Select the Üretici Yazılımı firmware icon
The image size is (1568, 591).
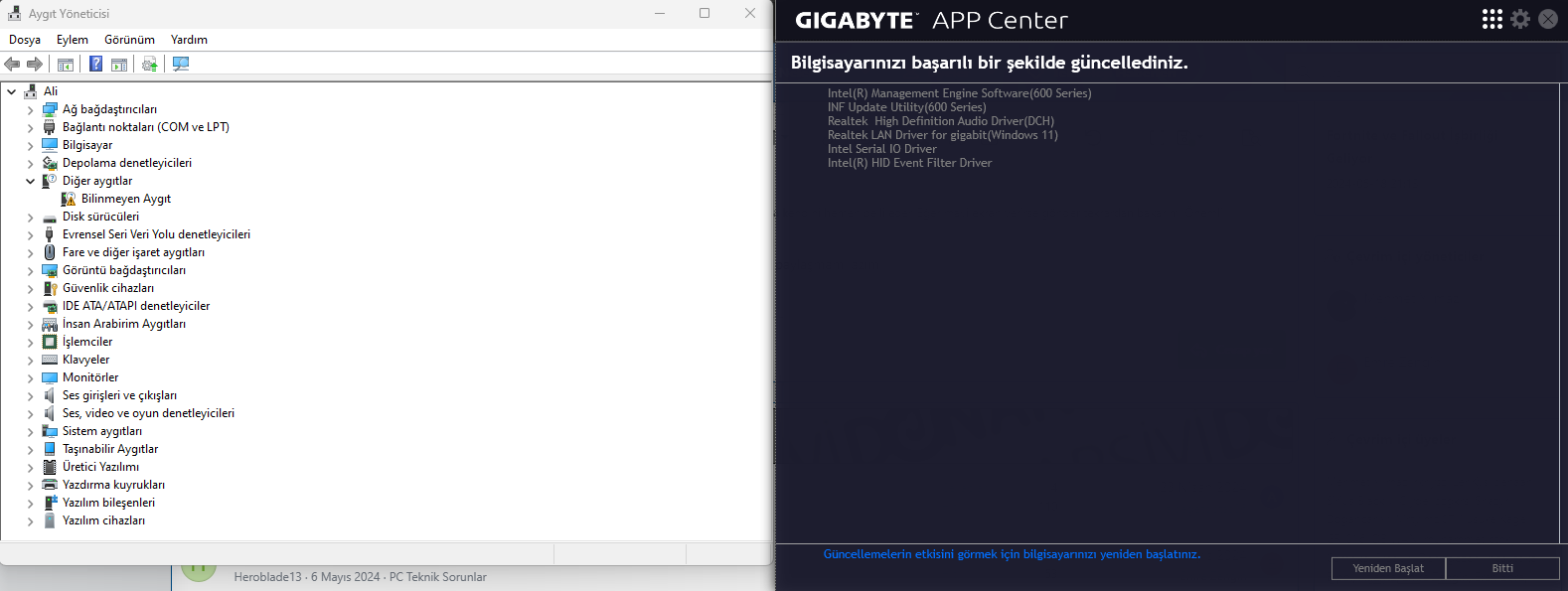pyautogui.click(x=50, y=467)
